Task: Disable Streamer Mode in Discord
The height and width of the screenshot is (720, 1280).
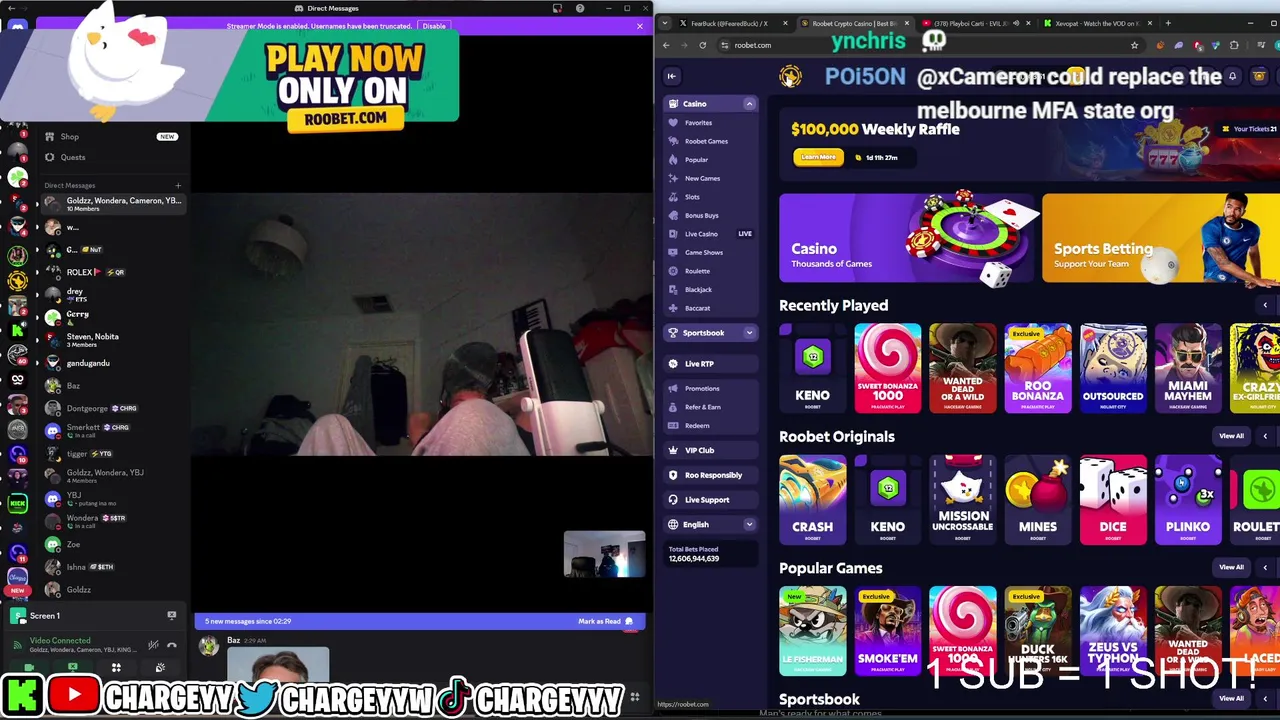Action: (x=434, y=26)
